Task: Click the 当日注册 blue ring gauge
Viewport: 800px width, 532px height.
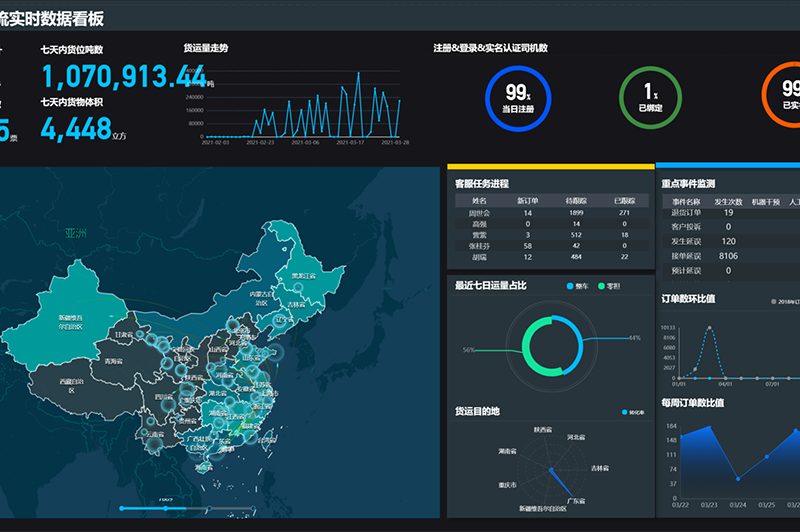Action: 517,95
